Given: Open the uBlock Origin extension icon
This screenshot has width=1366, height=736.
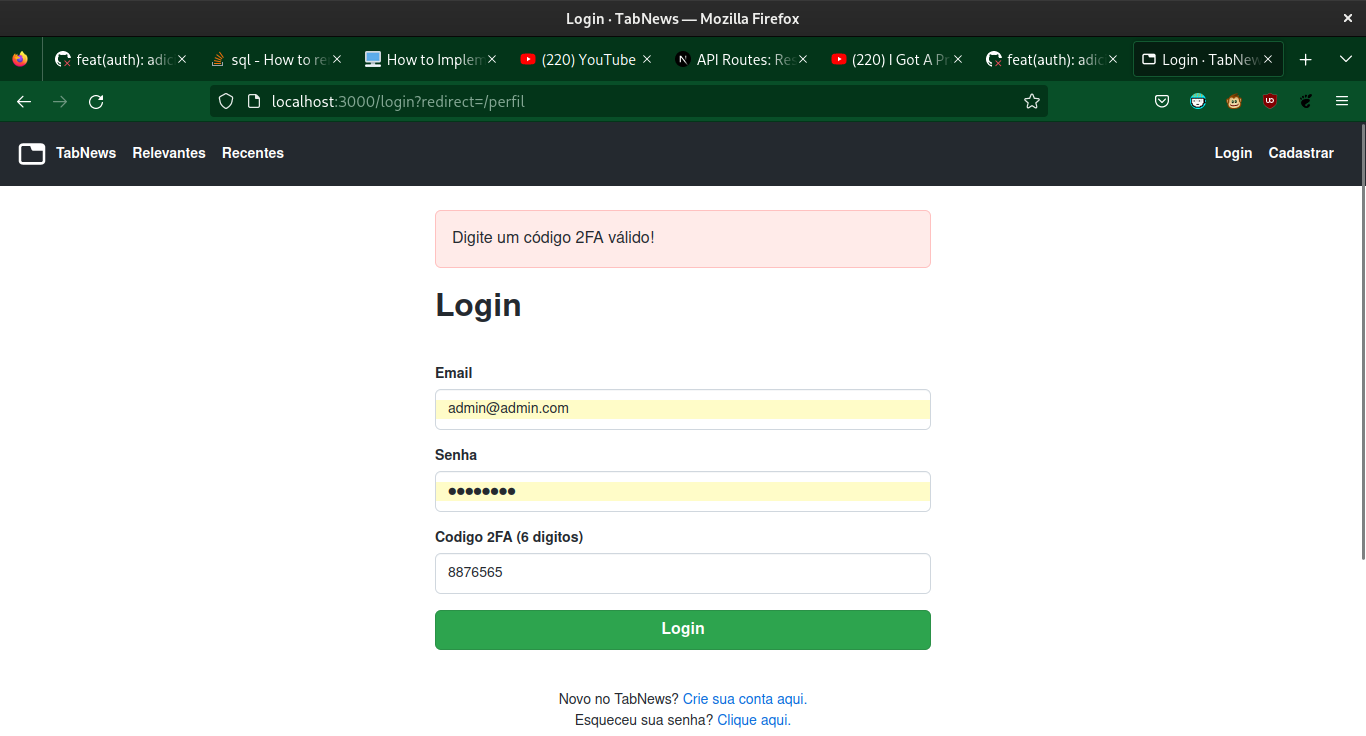Looking at the screenshot, I should (1270, 101).
